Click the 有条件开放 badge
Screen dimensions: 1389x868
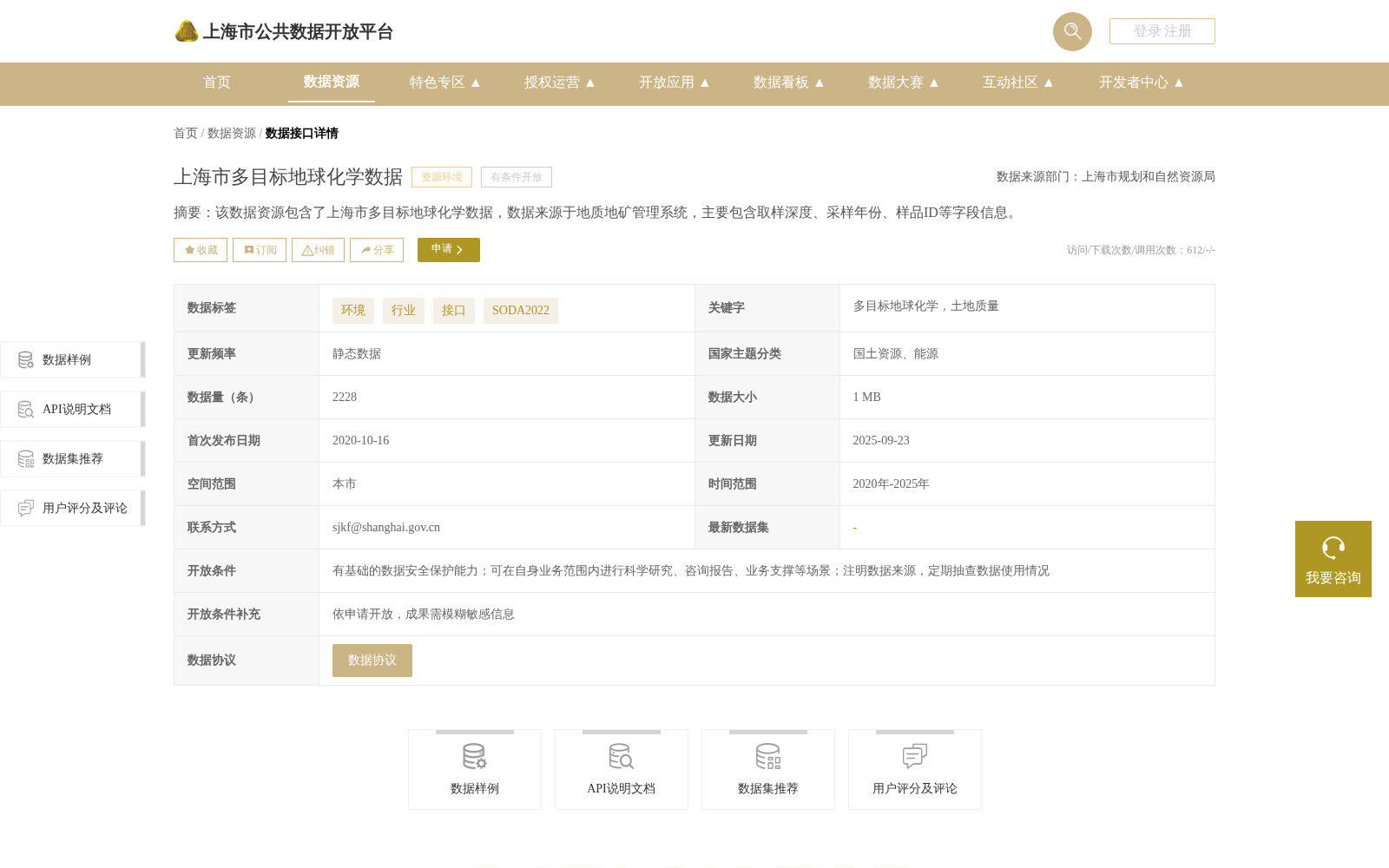517,177
